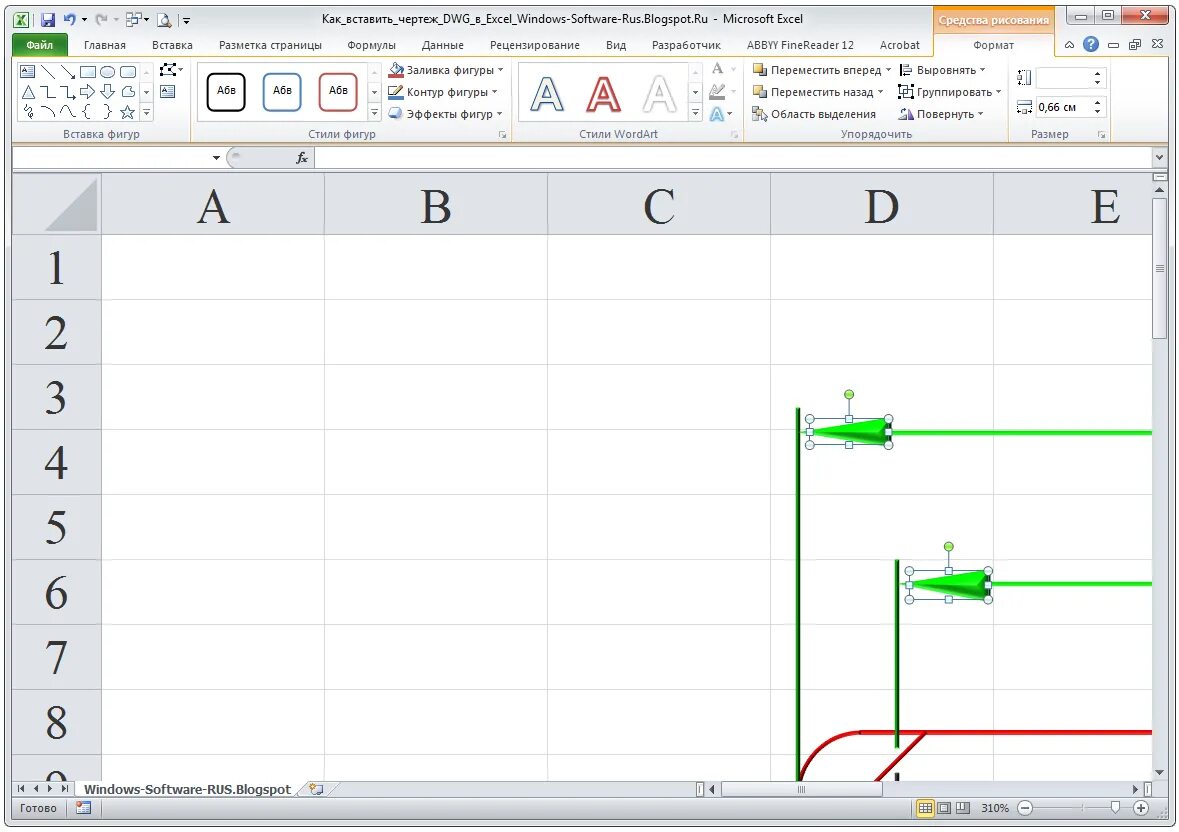Switch to Normal view
The height and width of the screenshot is (832, 1179).
[925, 808]
